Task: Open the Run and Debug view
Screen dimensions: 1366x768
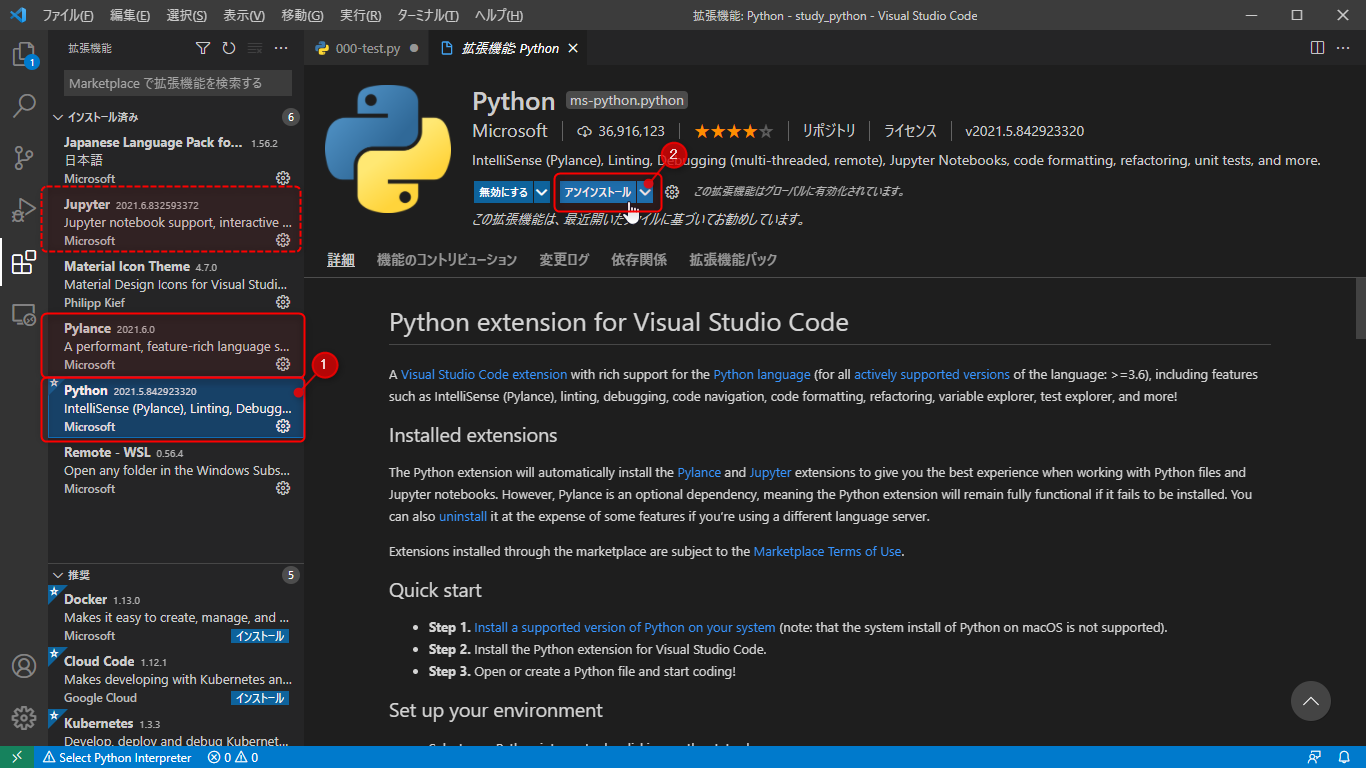Action: pos(24,210)
